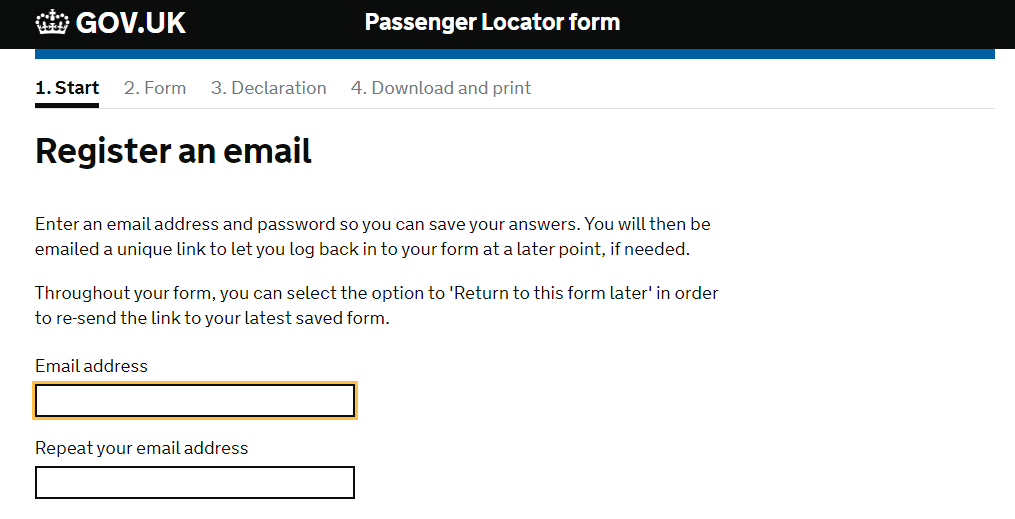Select the '1. Start' step tab

[67, 88]
